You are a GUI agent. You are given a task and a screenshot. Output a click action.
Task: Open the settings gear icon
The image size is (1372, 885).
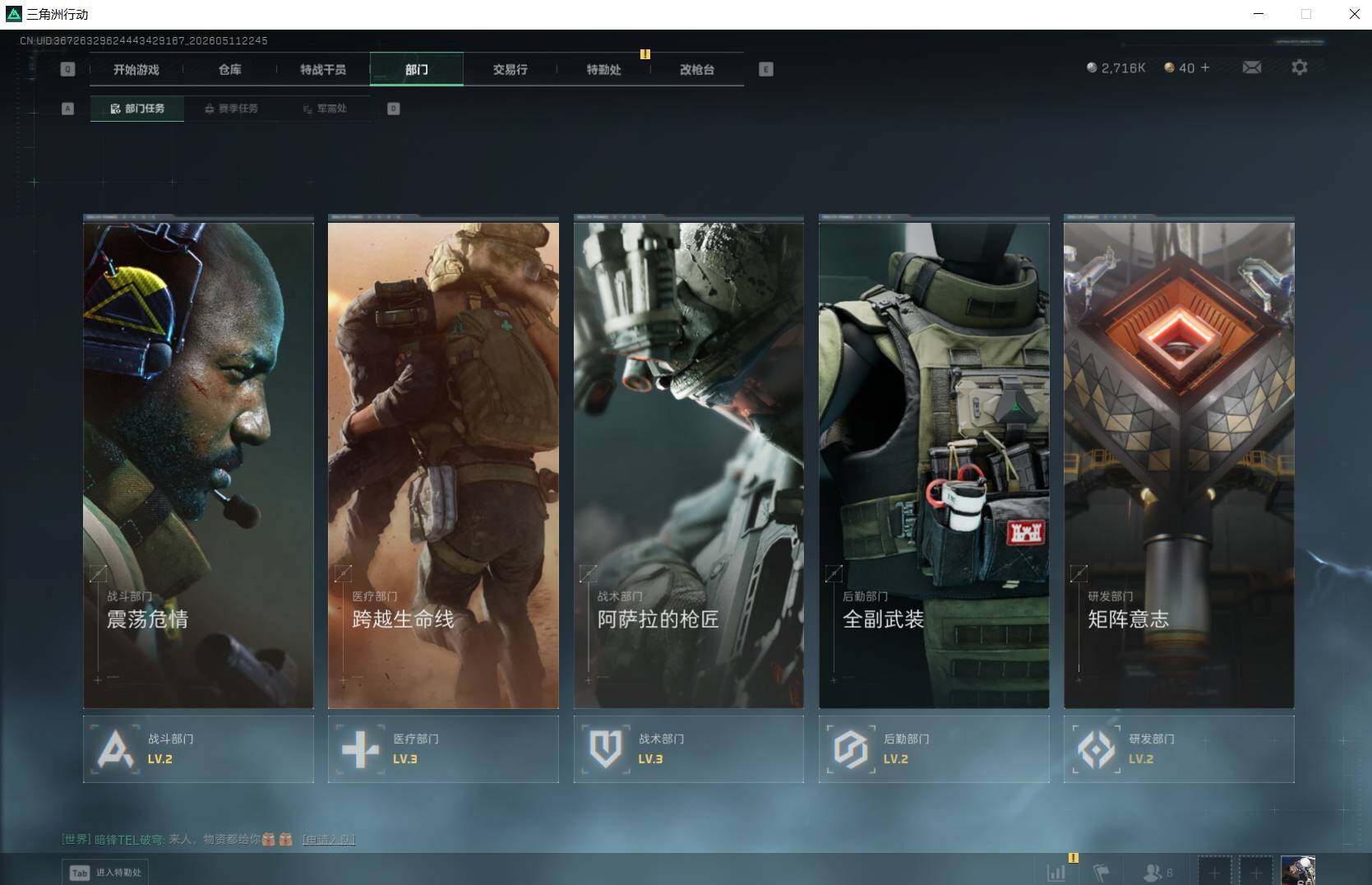[x=1300, y=67]
